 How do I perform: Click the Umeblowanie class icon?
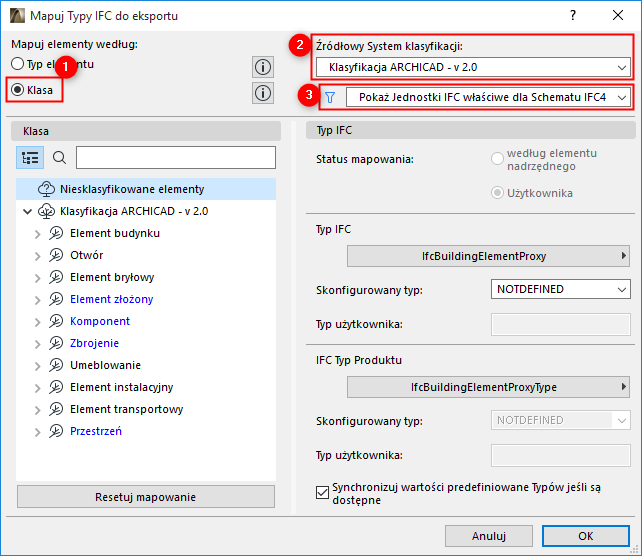tap(56, 366)
